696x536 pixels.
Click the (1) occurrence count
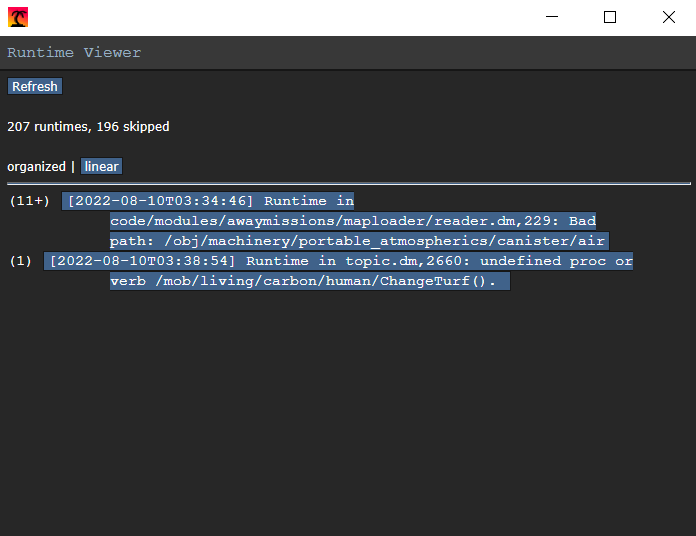(20, 261)
